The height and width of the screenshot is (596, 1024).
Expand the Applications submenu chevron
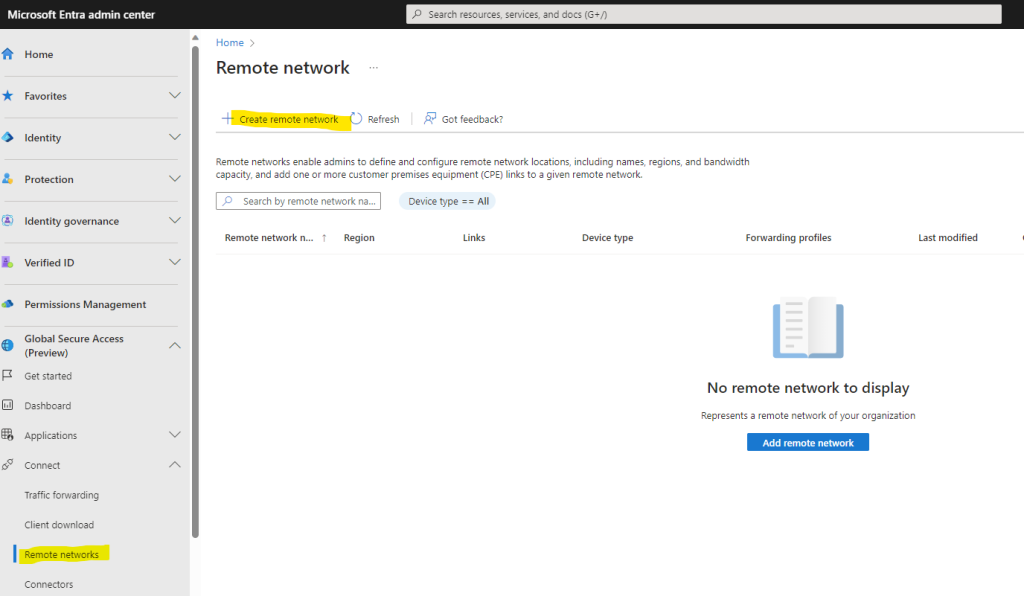point(174,435)
